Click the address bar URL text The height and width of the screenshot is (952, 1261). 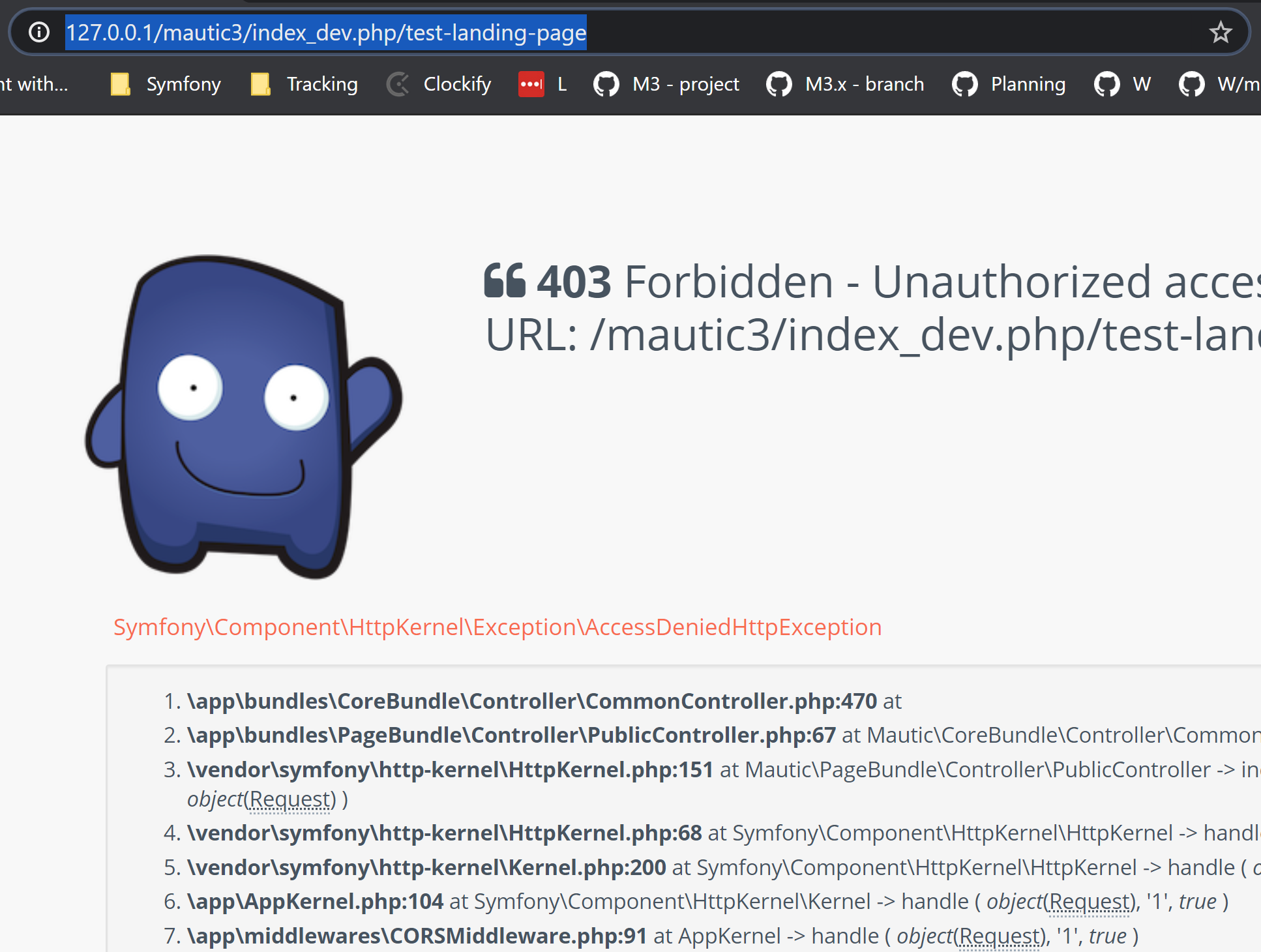(x=326, y=32)
